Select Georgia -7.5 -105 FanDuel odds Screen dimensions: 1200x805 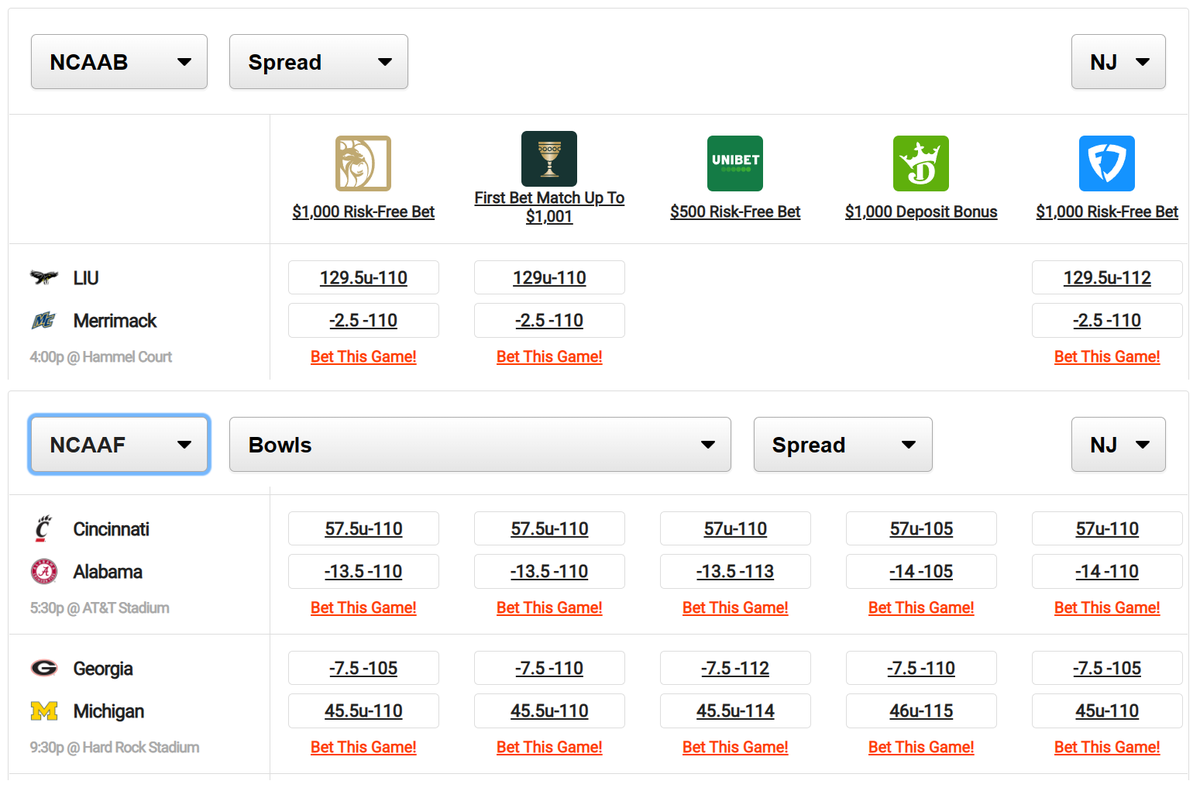(1107, 668)
